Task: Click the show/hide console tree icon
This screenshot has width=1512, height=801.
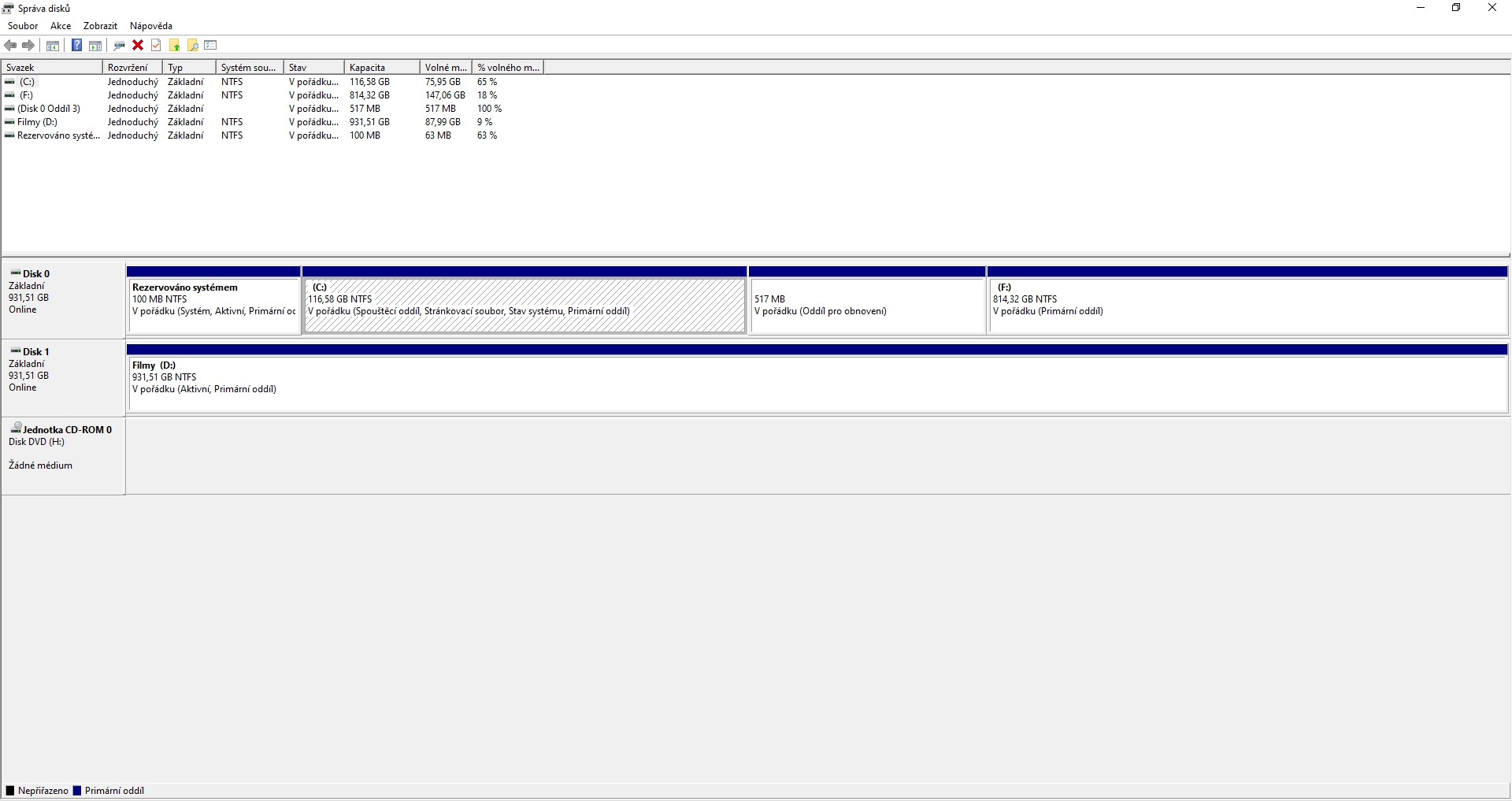Action: click(x=53, y=46)
